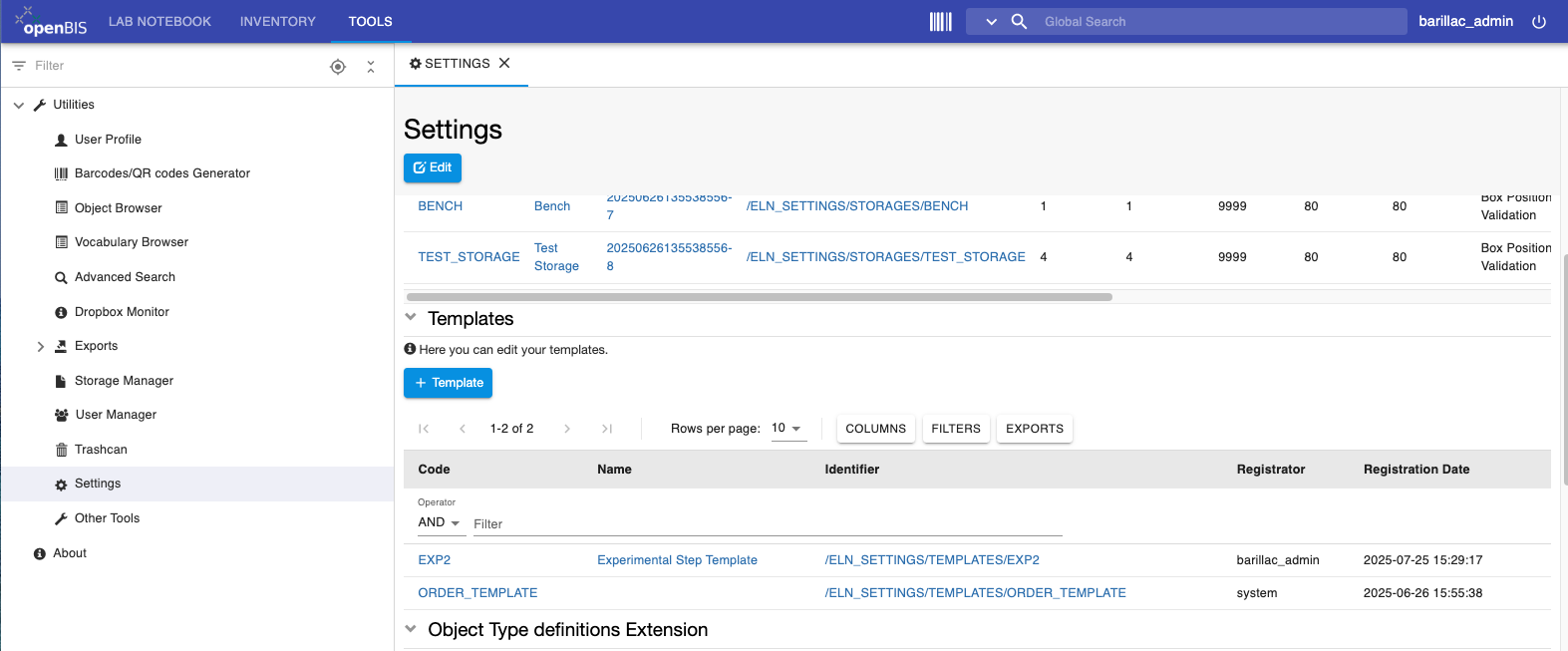Image resolution: width=1568 pixels, height=651 pixels.
Task: Expand the Exports tree node
Action: [40, 346]
